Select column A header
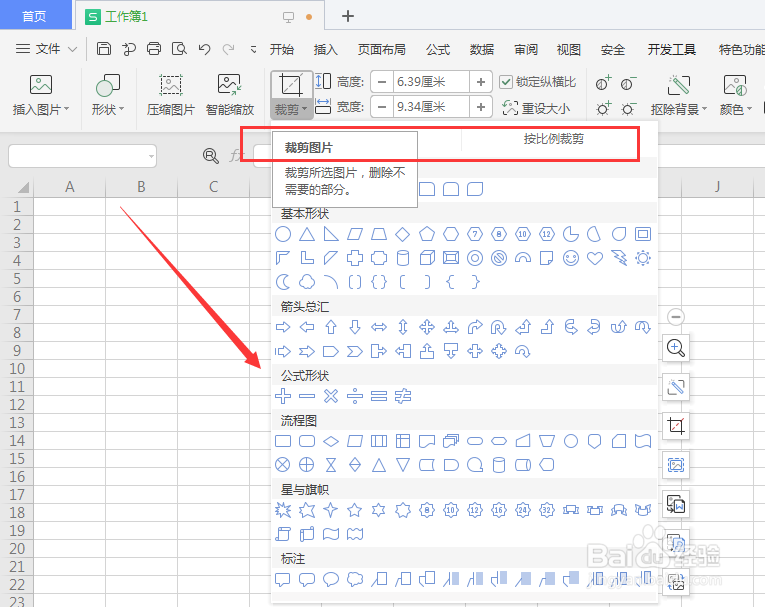Image resolution: width=765 pixels, height=607 pixels. (x=70, y=187)
